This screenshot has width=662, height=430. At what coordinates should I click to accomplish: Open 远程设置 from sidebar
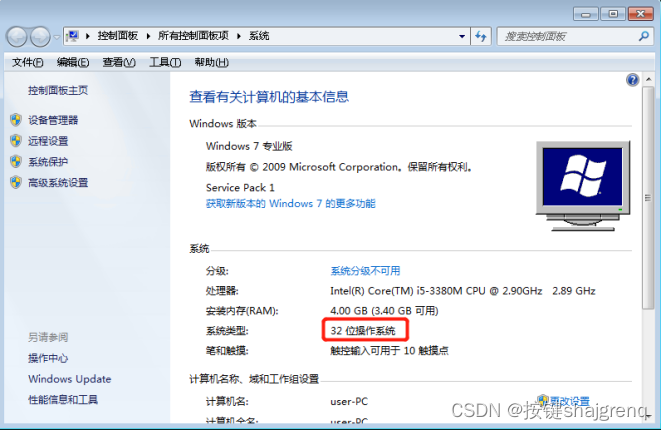48,141
